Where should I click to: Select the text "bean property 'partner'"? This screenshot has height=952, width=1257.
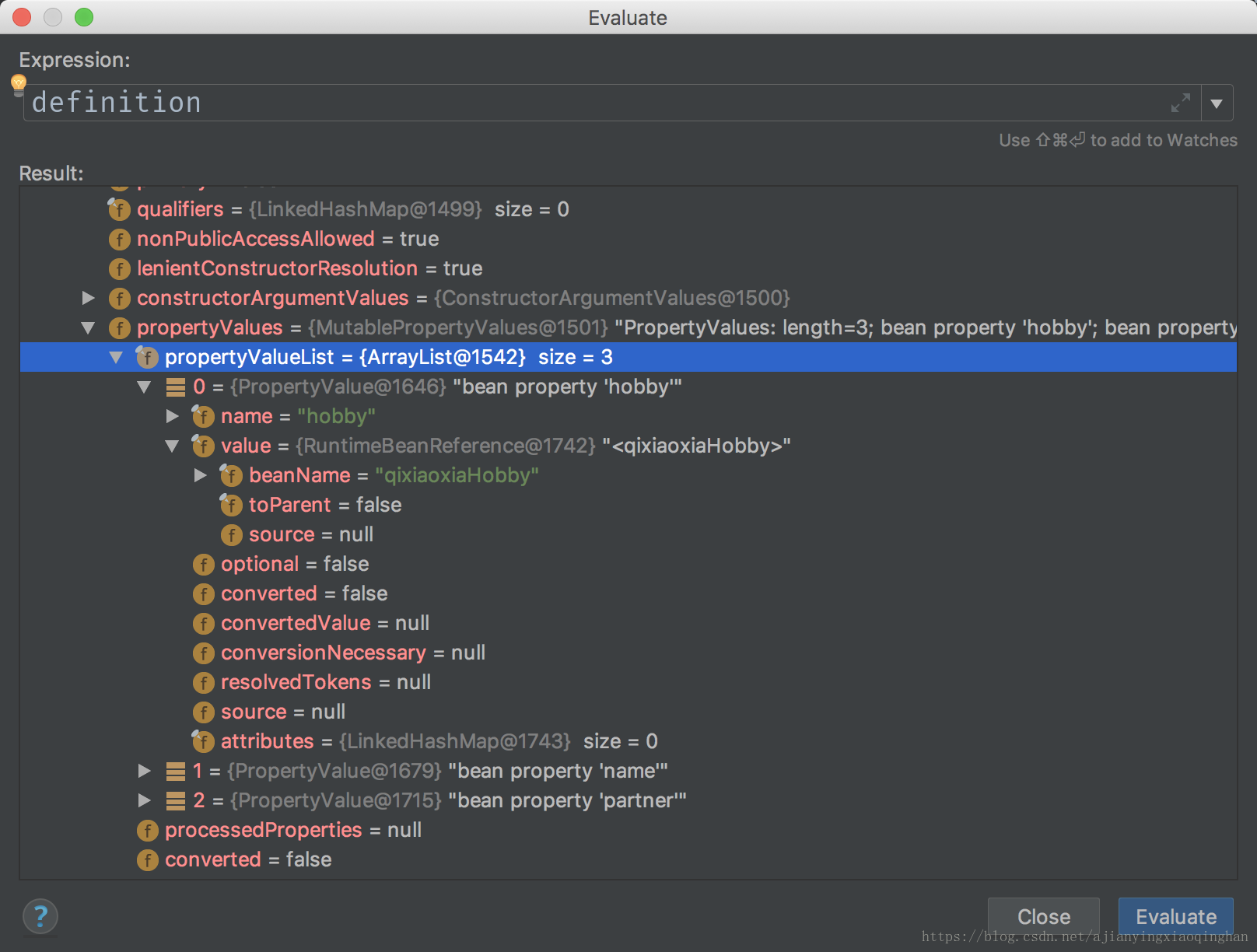567,800
